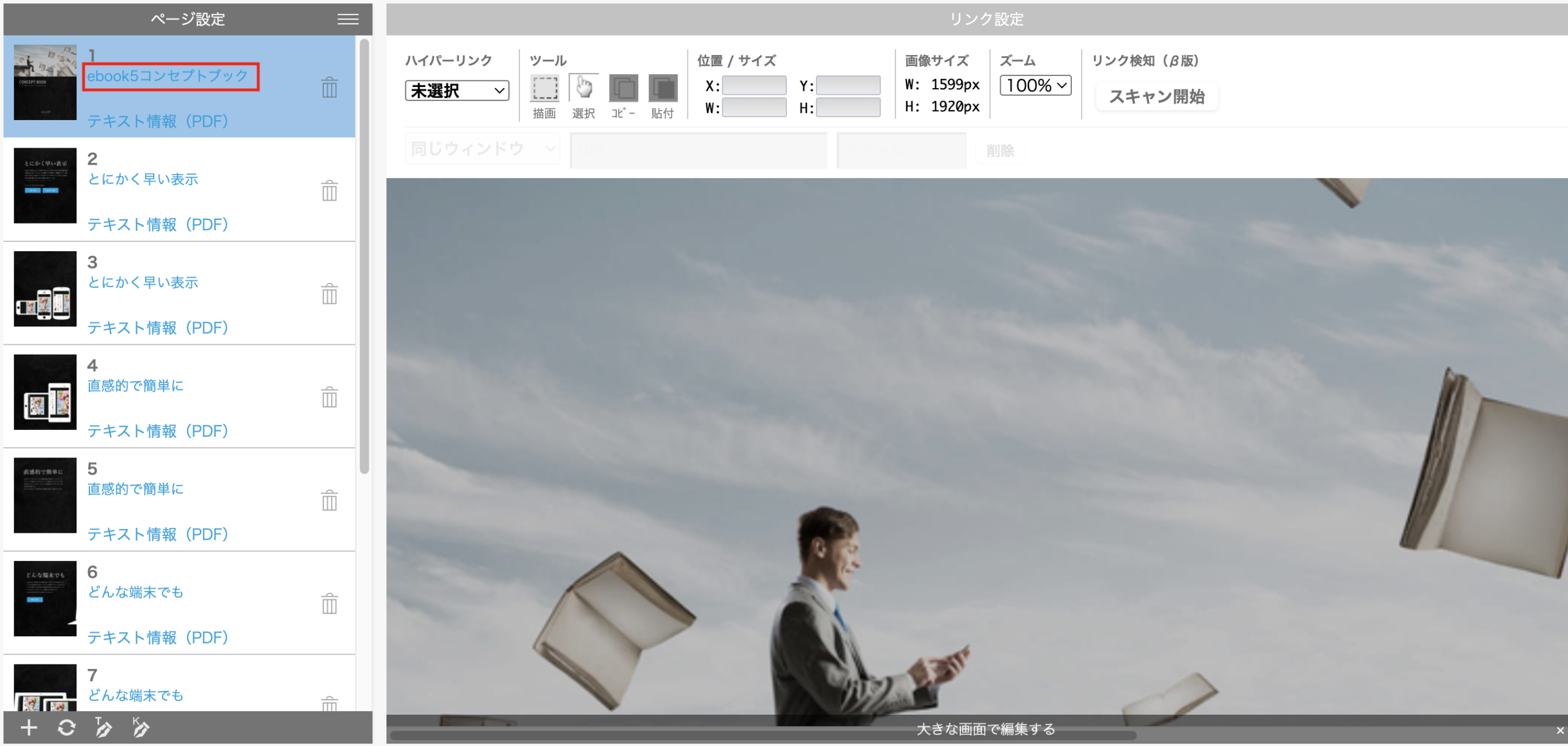Delete page 5 via its trash icon

point(330,500)
